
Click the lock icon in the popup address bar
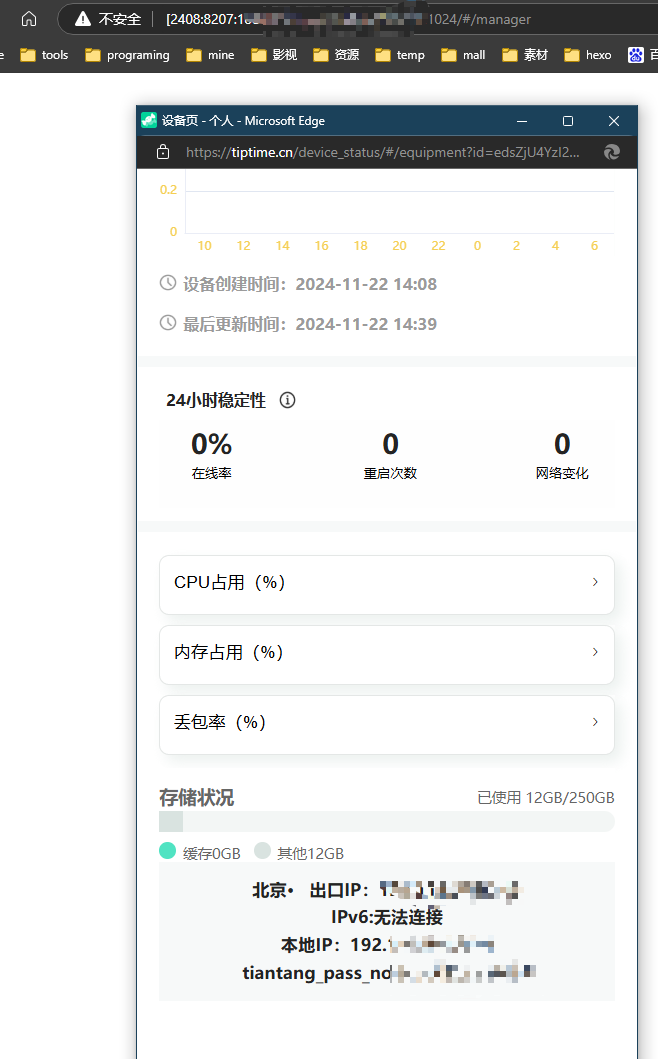tap(163, 152)
